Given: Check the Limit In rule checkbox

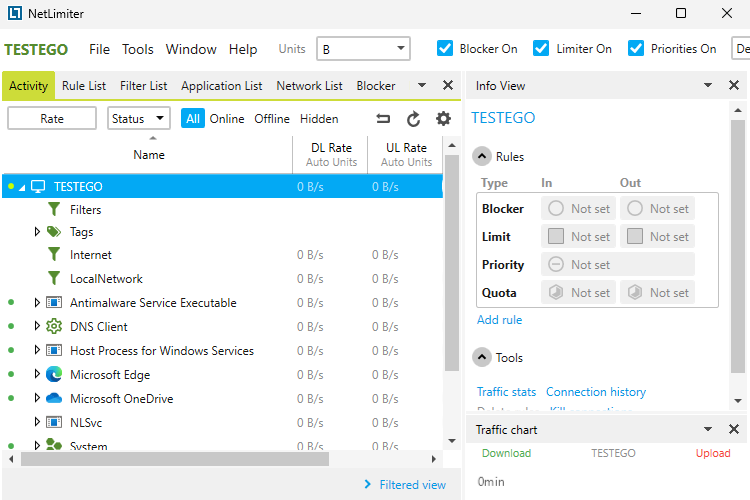Looking at the screenshot, I should click(556, 236).
